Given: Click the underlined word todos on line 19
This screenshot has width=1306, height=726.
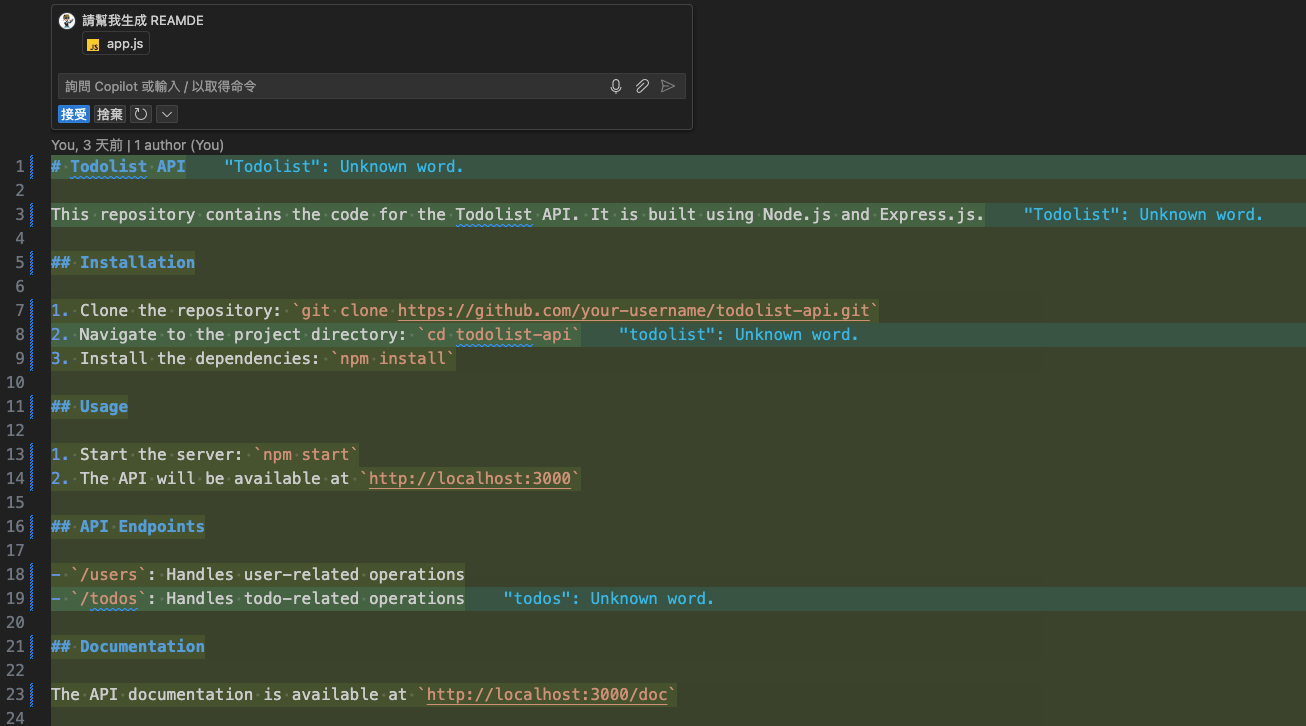Looking at the screenshot, I should pyautogui.click(x=109, y=599).
